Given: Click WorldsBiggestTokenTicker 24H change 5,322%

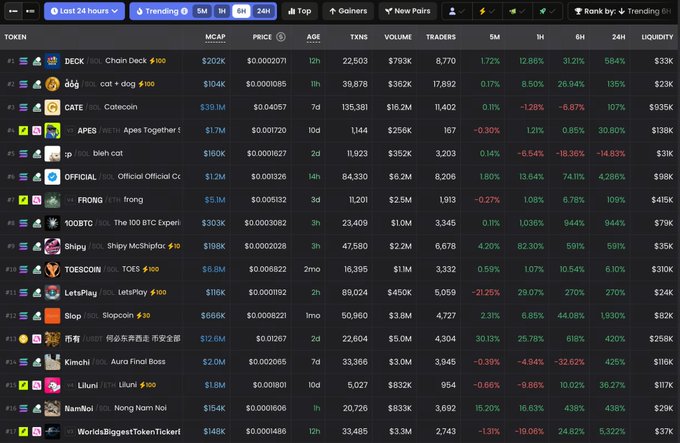Looking at the screenshot, I should [x=612, y=431].
